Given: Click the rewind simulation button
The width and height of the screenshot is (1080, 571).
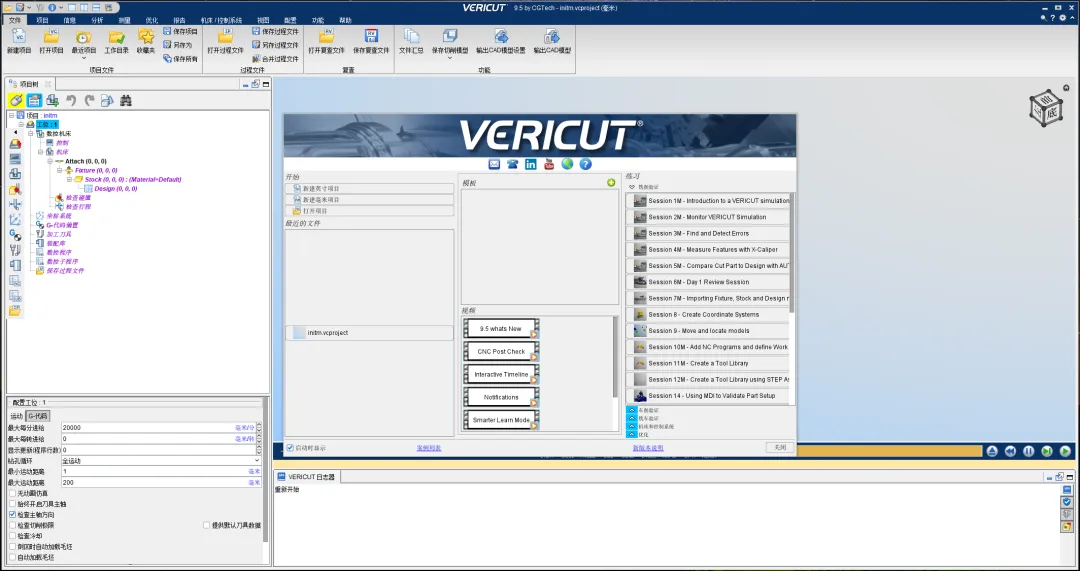Looking at the screenshot, I should 1010,451.
